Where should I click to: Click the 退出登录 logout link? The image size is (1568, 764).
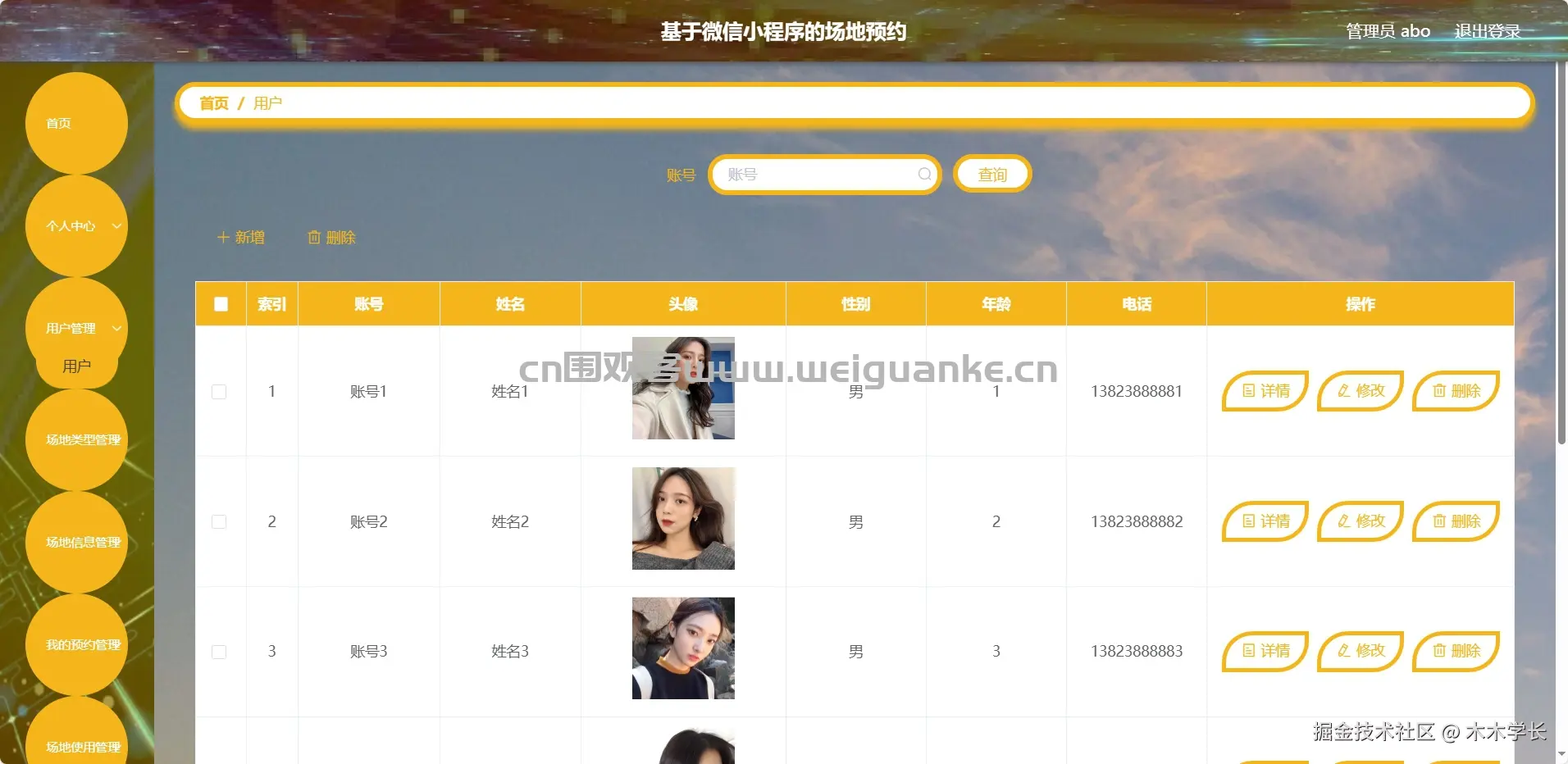[1487, 31]
